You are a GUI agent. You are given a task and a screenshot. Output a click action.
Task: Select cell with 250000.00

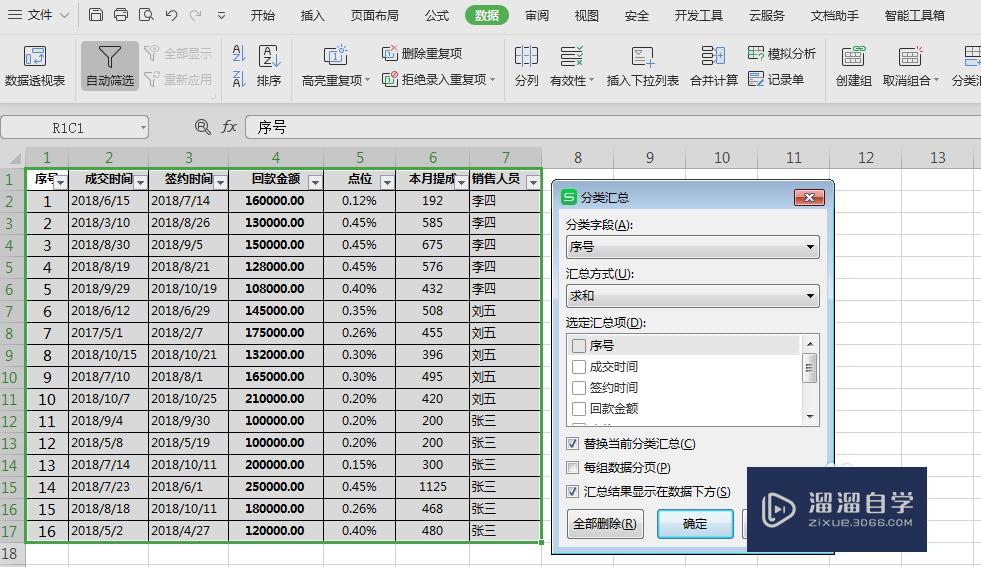point(276,487)
